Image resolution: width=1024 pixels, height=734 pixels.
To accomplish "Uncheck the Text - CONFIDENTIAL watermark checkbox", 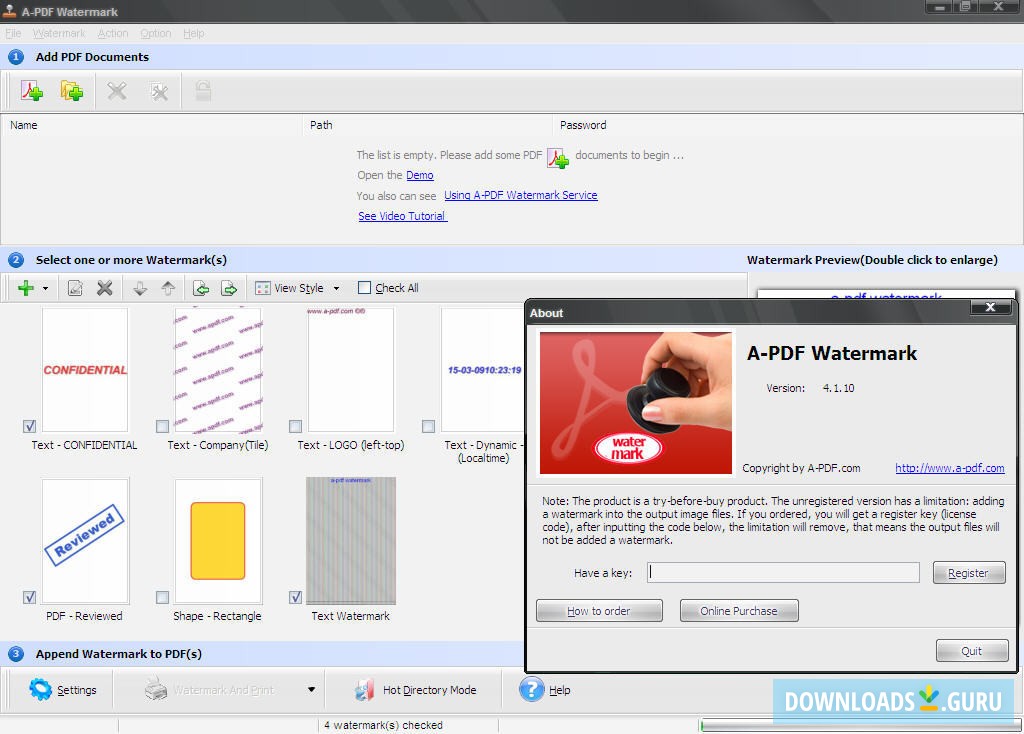I will (x=29, y=426).
